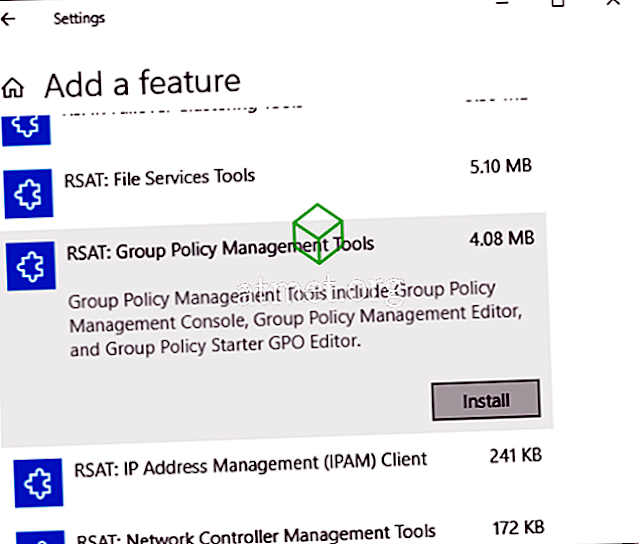Click the 241 KB size label
The width and height of the screenshot is (639, 544).
(x=516, y=455)
